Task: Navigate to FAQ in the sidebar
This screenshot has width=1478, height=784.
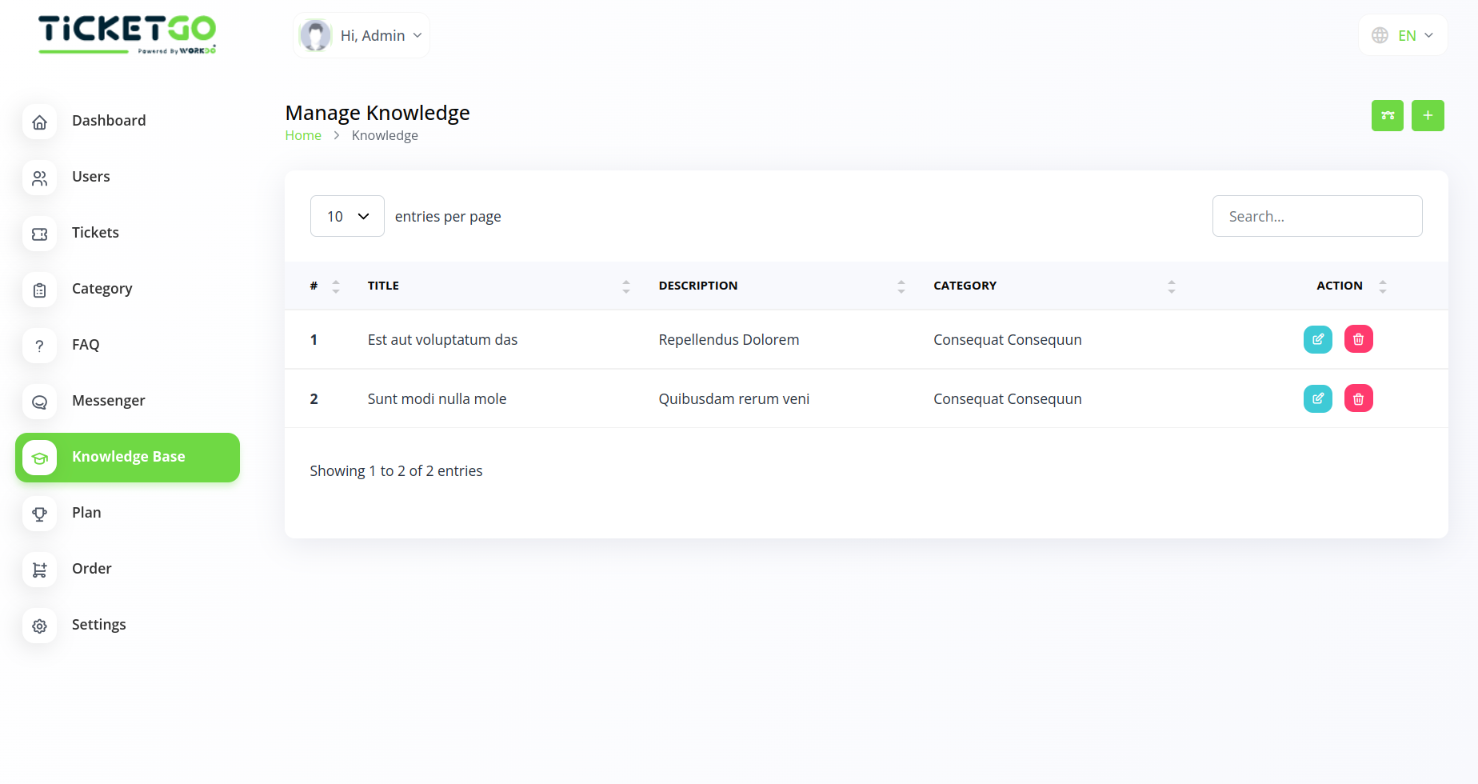Action: click(85, 344)
